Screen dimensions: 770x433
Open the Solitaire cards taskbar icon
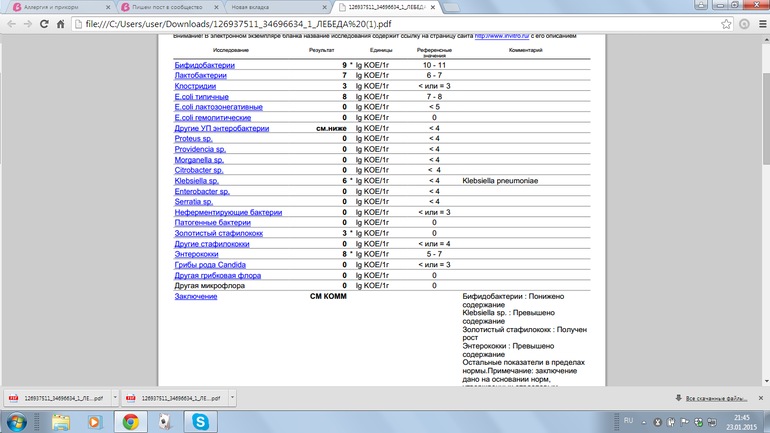click(x=165, y=422)
